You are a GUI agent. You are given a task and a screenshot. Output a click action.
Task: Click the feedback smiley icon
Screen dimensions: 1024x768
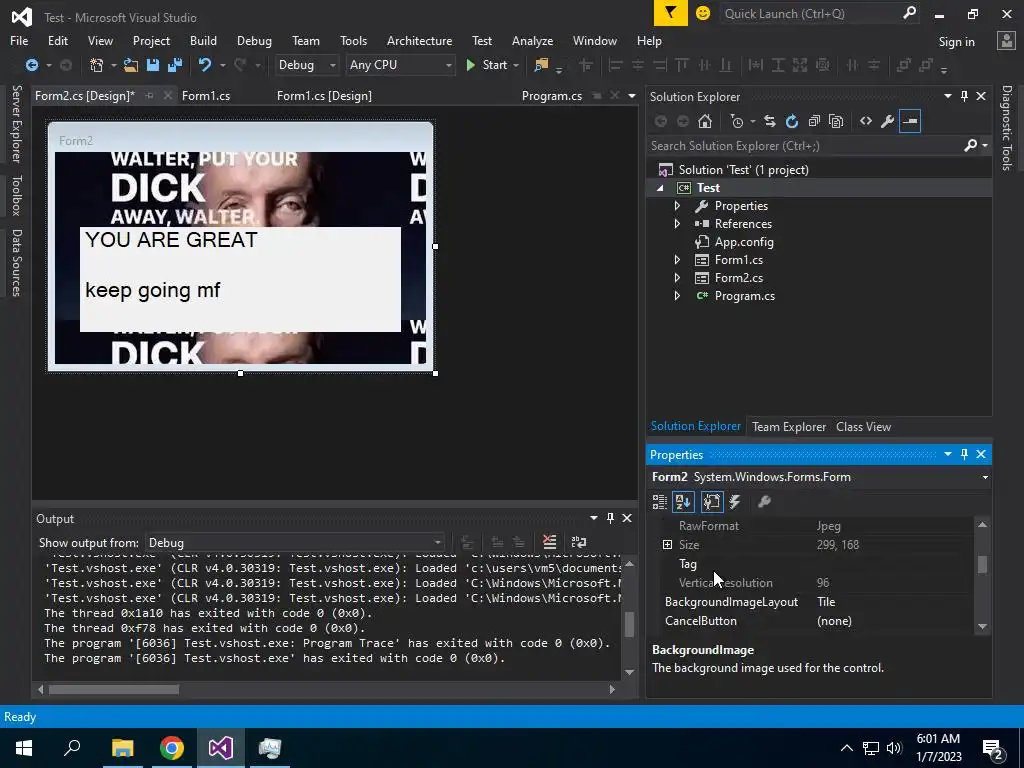(x=703, y=13)
